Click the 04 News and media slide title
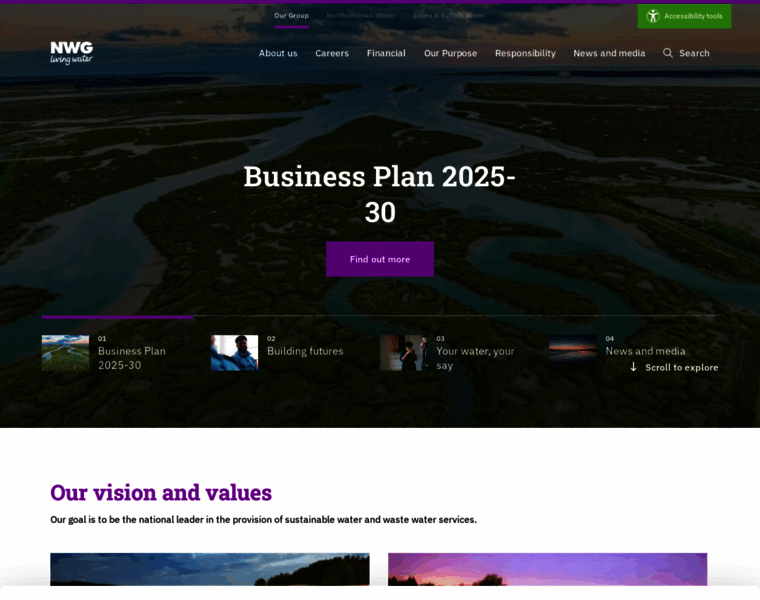Image resolution: width=760 pixels, height=600 pixels. pyautogui.click(x=645, y=351)
